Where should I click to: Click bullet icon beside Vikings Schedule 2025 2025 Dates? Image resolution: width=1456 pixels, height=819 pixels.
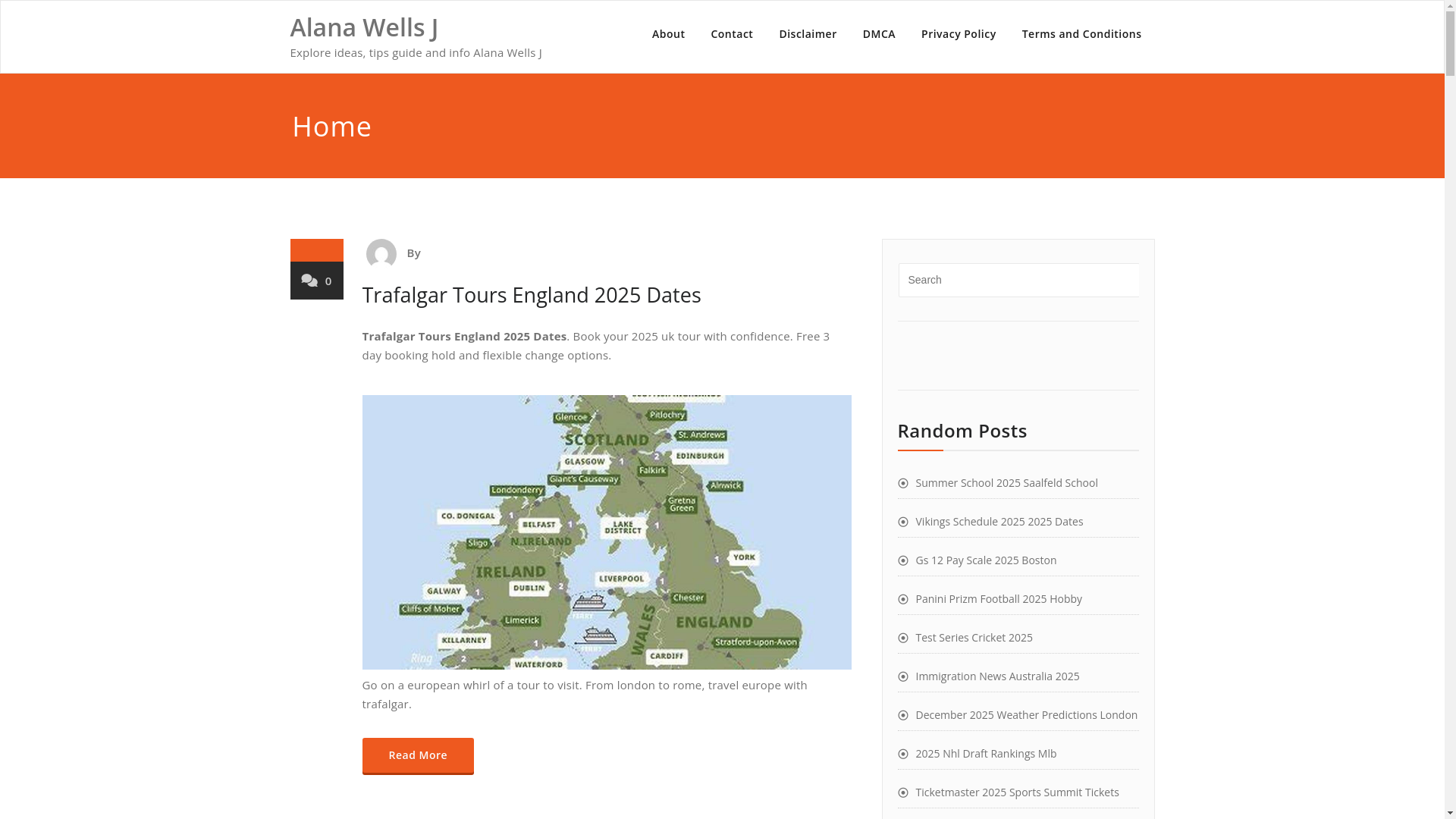[902, 522]
